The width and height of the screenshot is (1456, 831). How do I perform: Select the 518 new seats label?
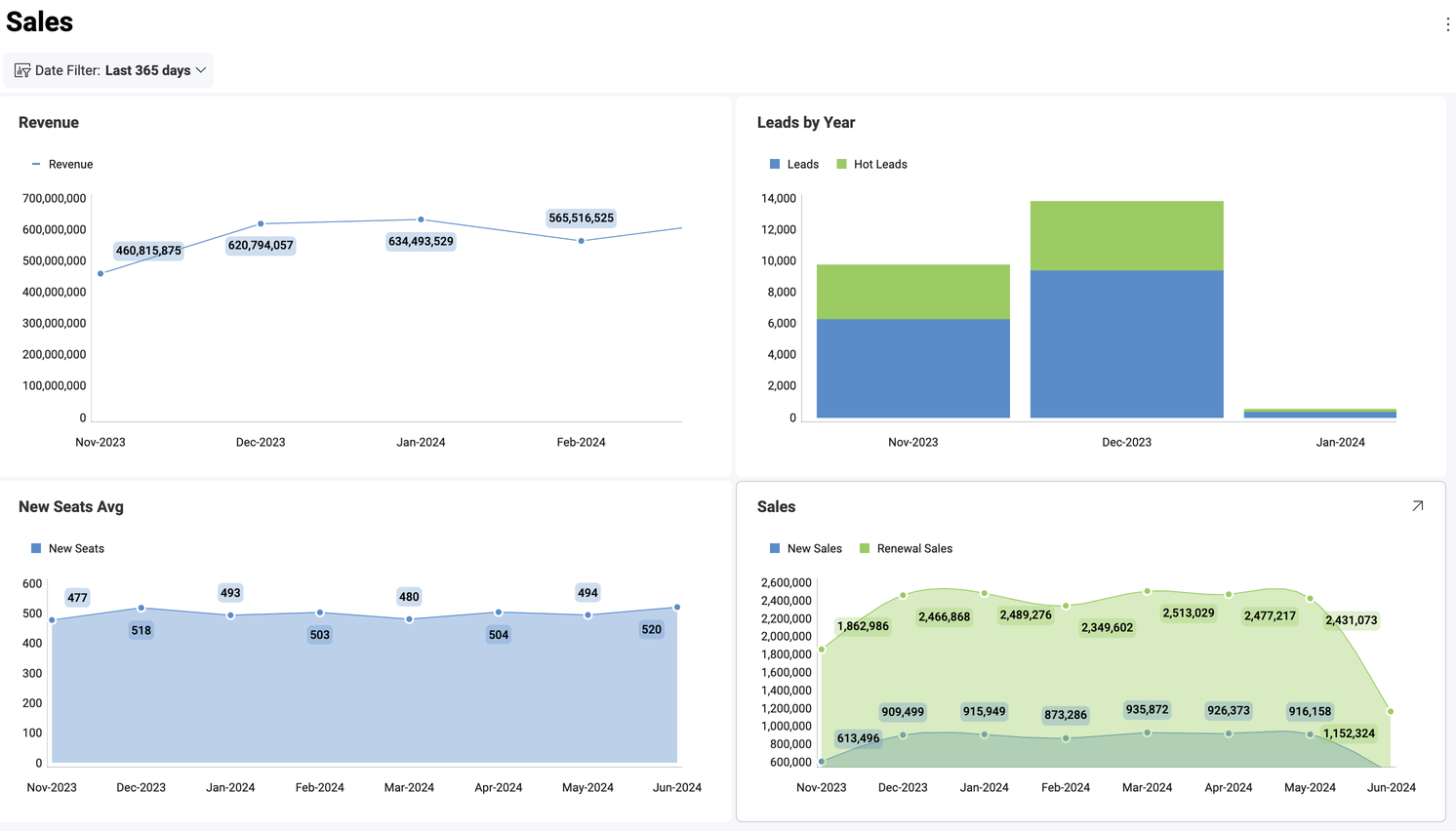point(142,630)
